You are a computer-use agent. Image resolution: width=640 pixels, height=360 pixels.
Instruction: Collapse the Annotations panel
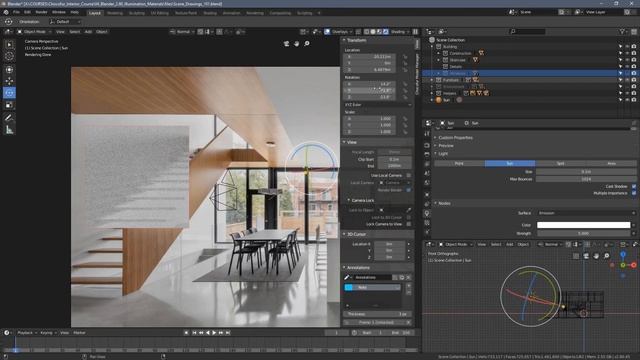tap(344, 268)
